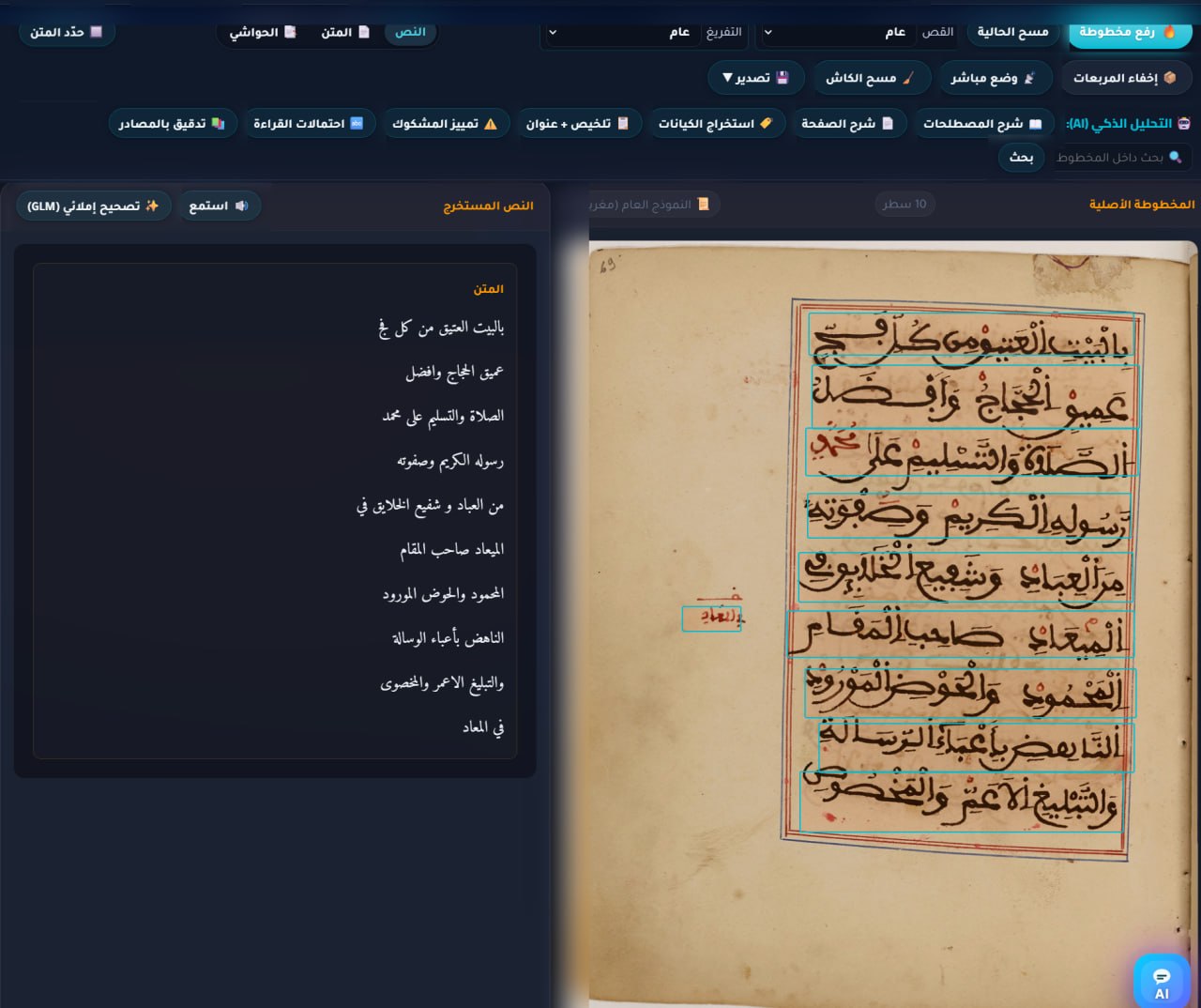Select extracted line رسوله الكريم وصفوته

450,461
